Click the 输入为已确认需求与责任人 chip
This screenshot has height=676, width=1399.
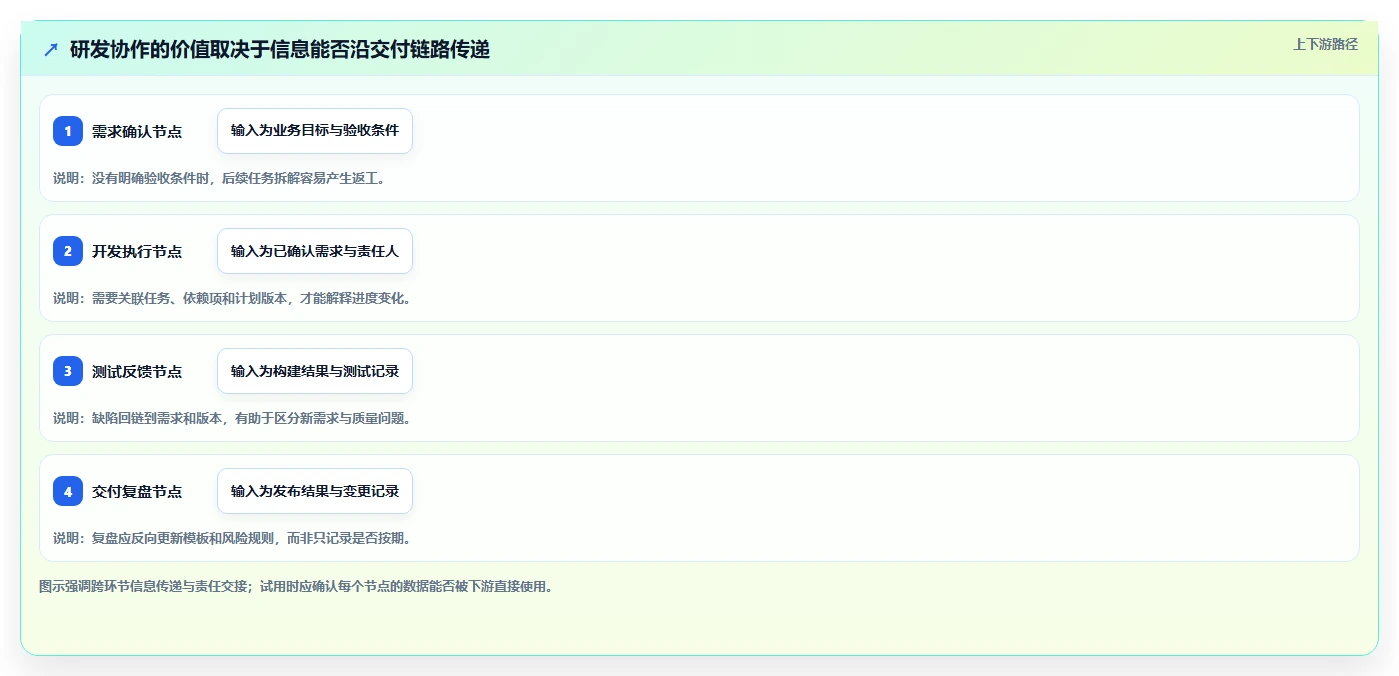click(x=315, y=251)
